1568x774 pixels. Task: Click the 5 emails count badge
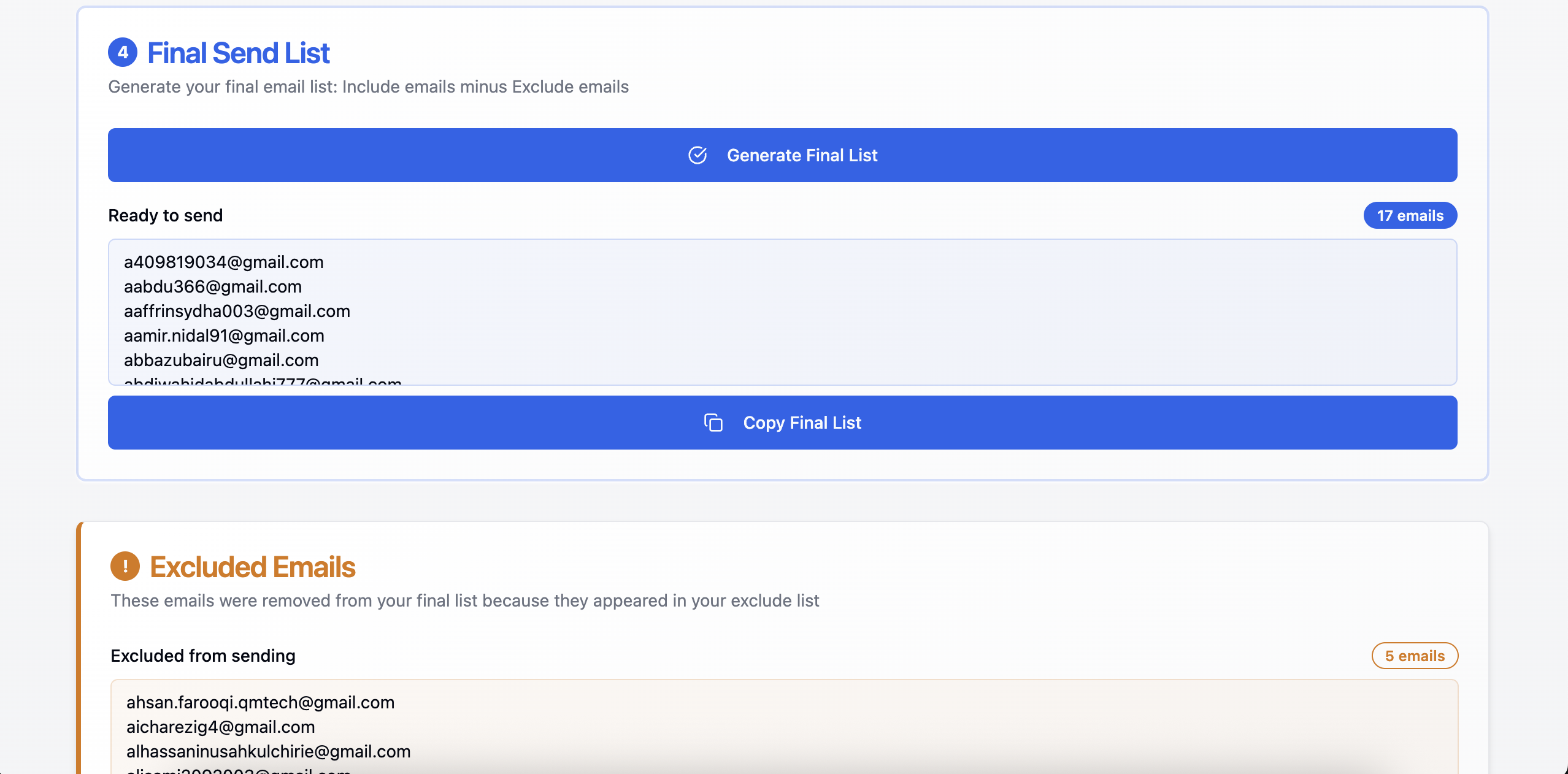[1414, 656]
